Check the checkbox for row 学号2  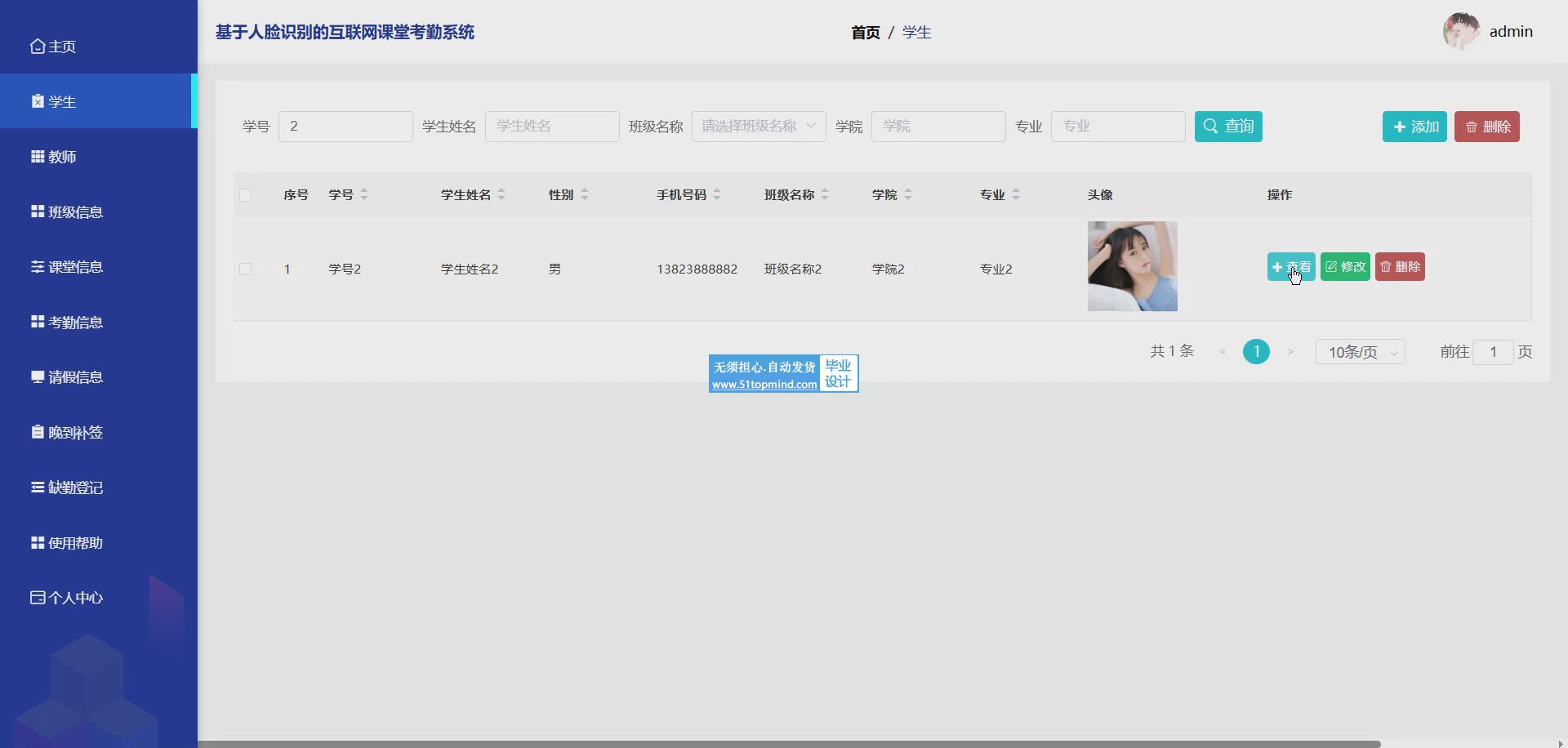[246, 269]
